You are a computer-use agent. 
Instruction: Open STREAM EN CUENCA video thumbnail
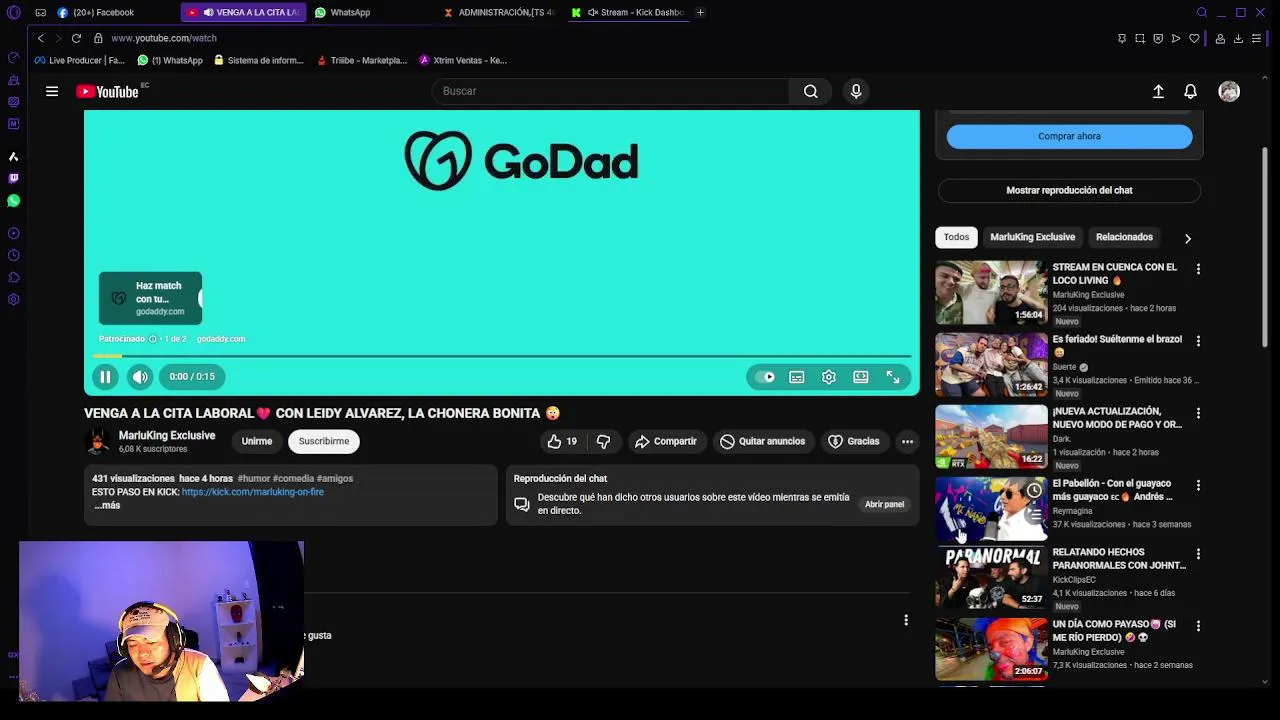pos(991,293)
